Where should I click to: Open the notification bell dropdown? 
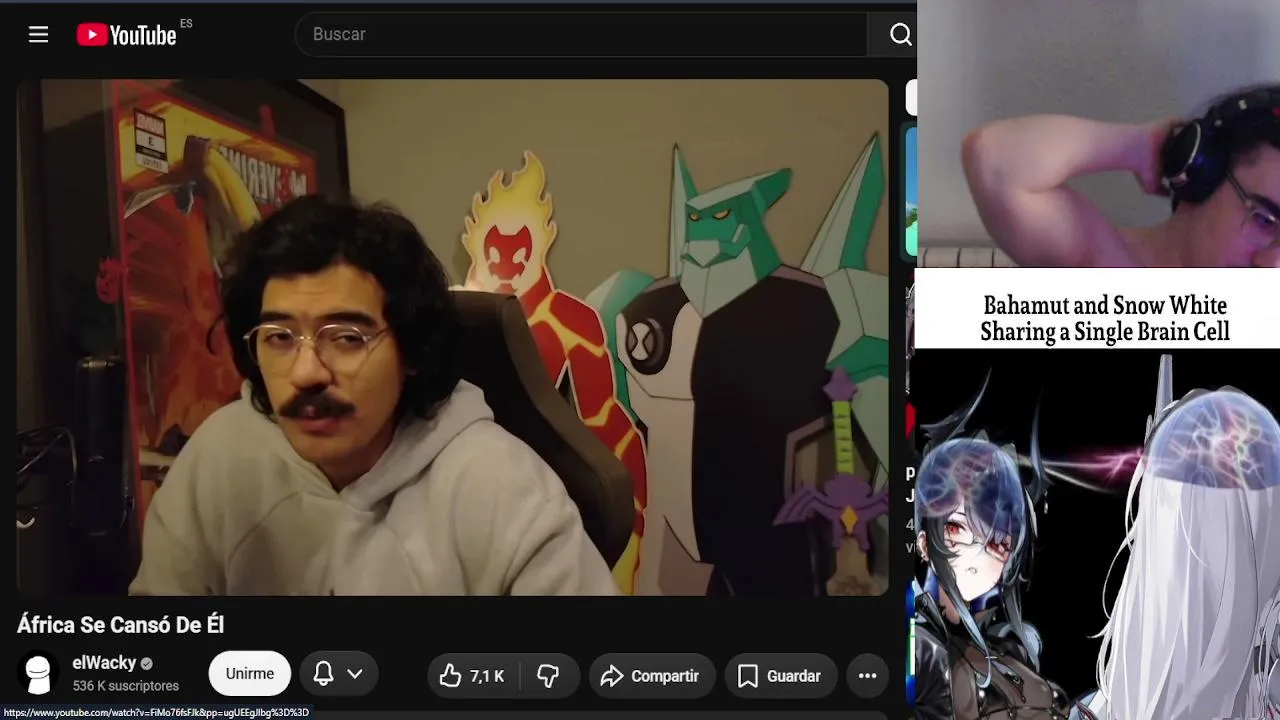pyautogui.click(x=338, y=674)
